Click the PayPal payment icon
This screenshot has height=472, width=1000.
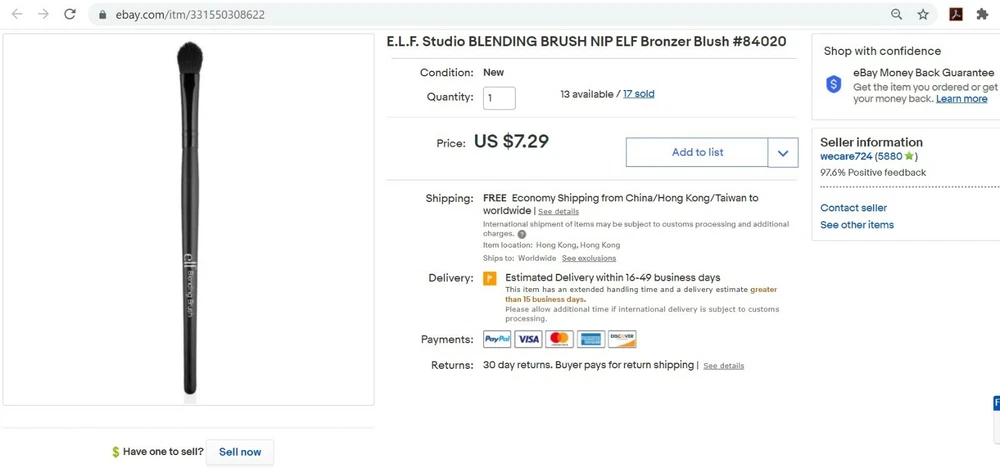(x=497, y=339)
